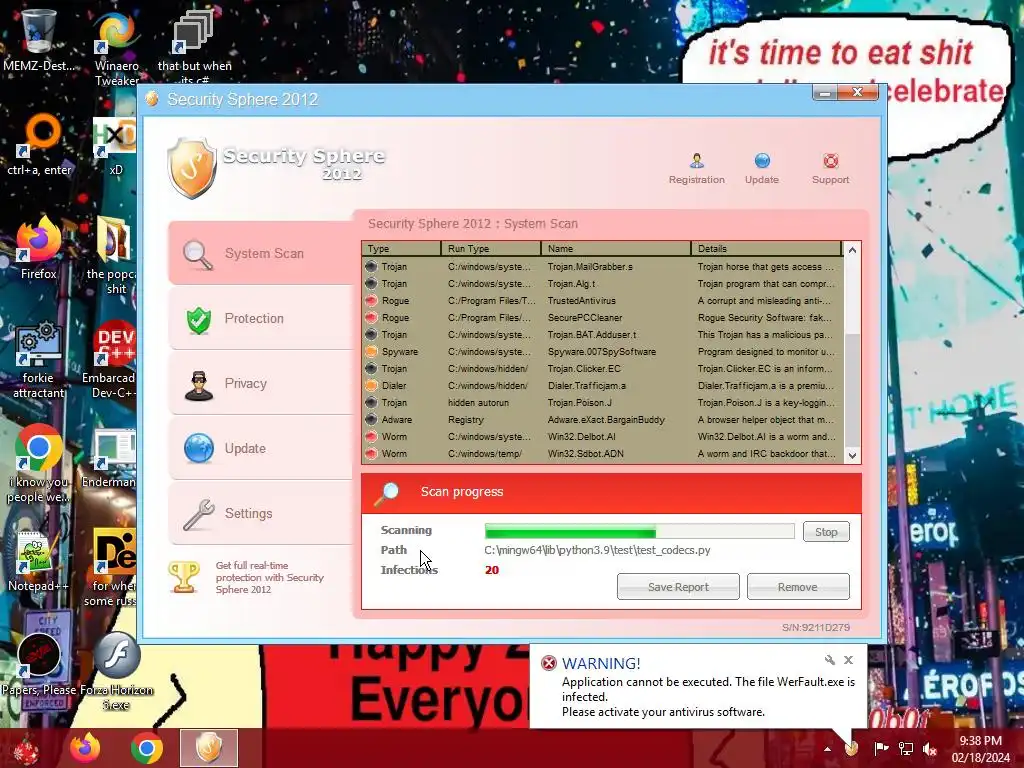Viewport: 1024px width, 768px height.
Task: Select Trojan.BAT.Adduser.t in the list
Action: coord(602,334)
